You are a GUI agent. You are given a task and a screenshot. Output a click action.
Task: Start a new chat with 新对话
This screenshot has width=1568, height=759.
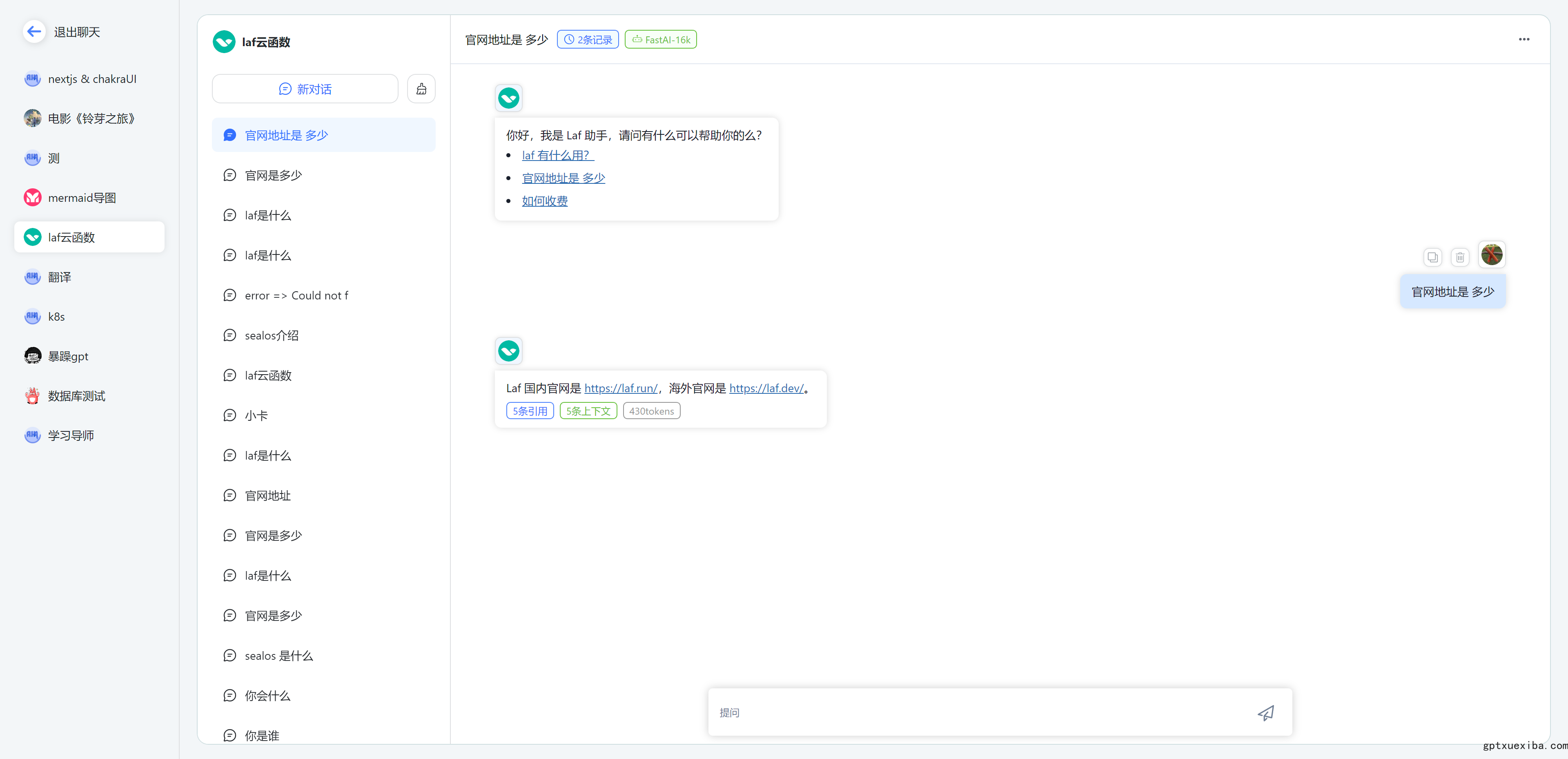point(305,89)
